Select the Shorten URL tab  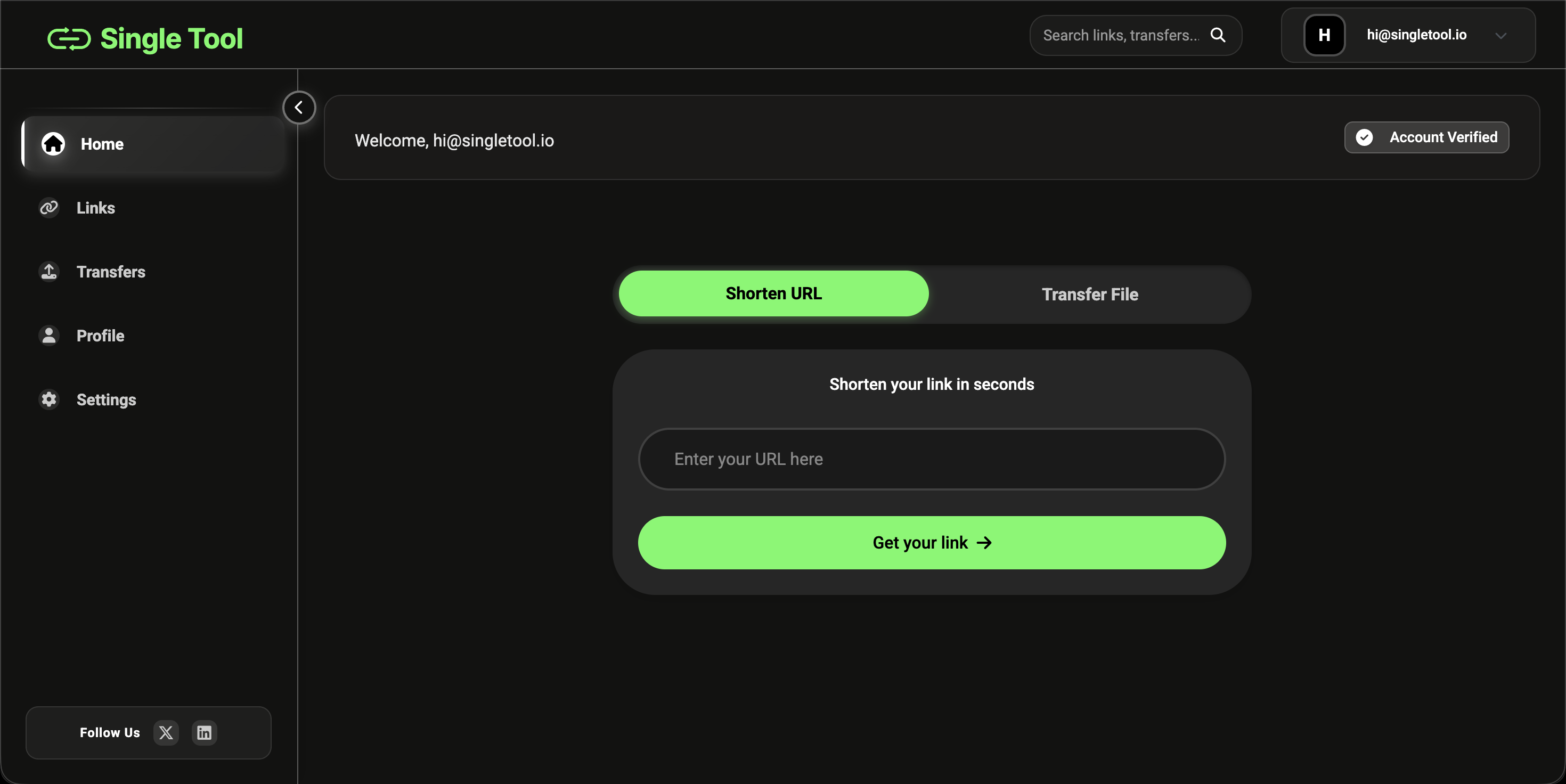click(773, 293)
